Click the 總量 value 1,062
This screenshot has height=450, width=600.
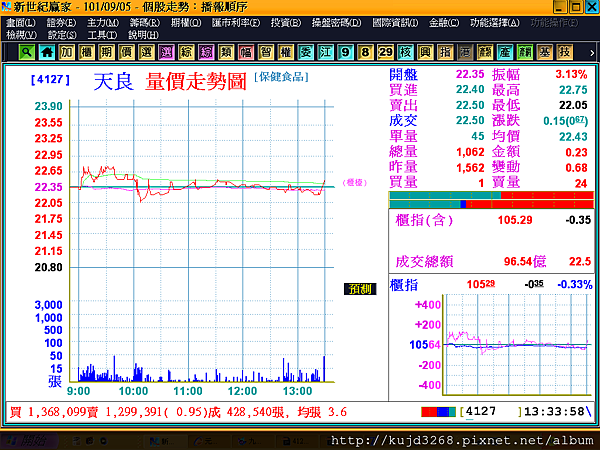coord(470,152)
